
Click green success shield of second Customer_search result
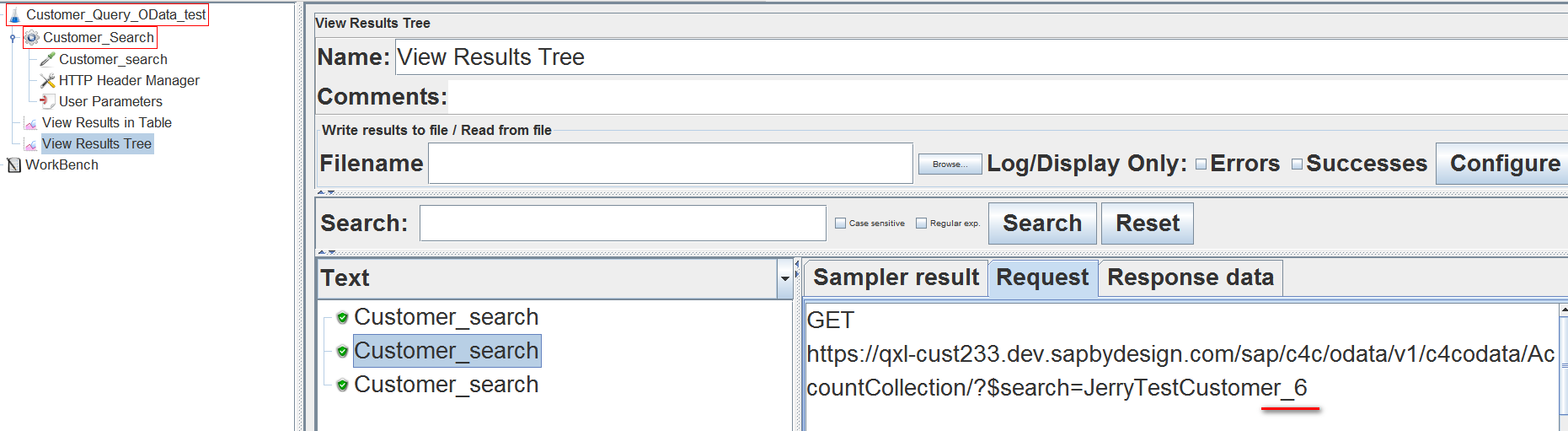342,352
